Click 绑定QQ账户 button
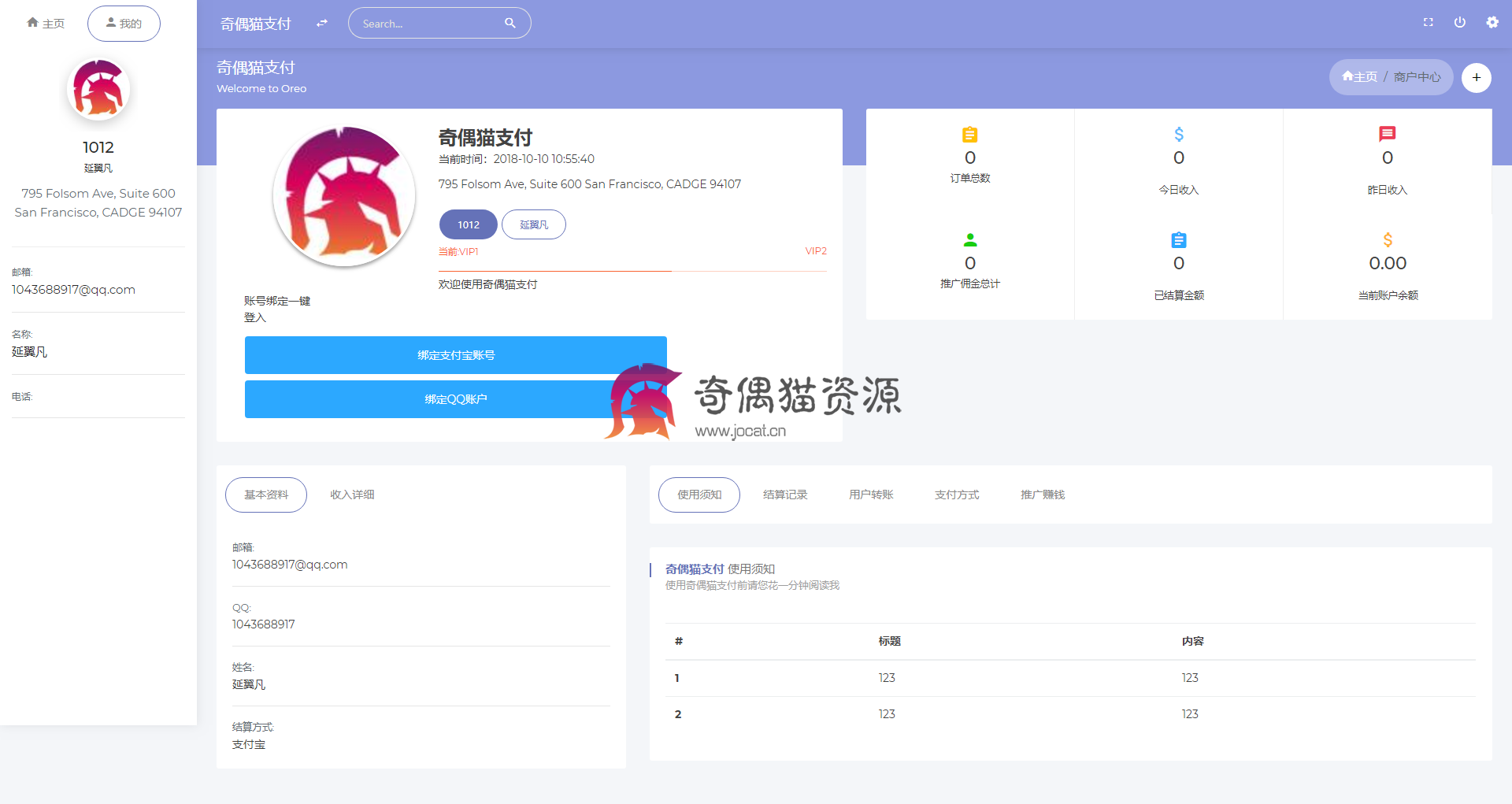The height and width of the screenshot is (804, 1512). (456, 399)
